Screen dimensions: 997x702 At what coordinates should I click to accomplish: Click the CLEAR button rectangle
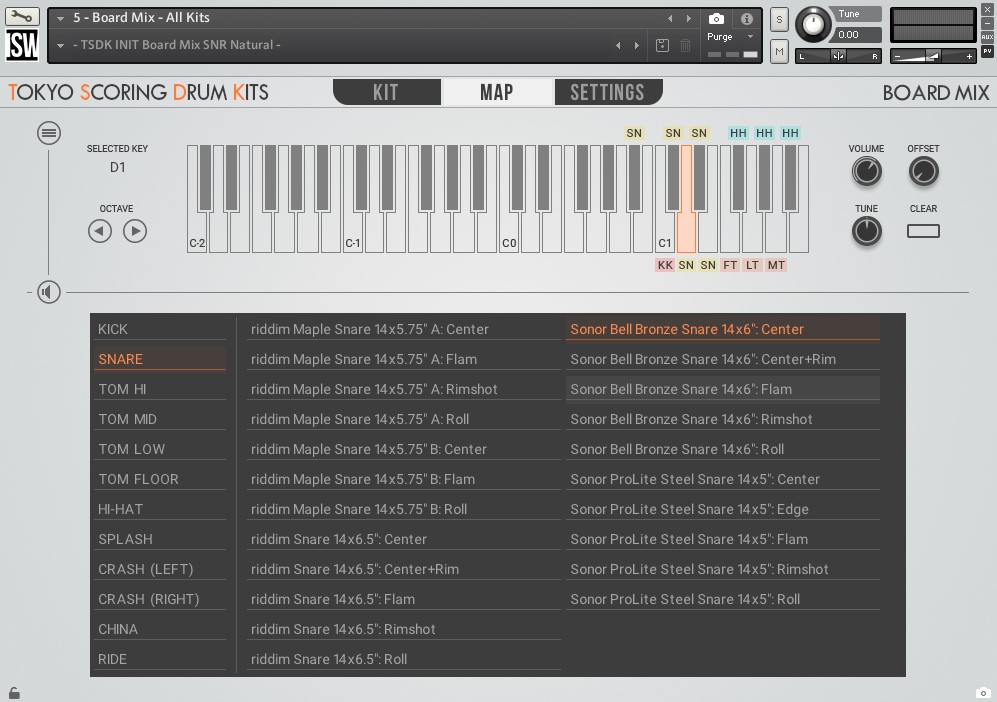pos(923,231)
